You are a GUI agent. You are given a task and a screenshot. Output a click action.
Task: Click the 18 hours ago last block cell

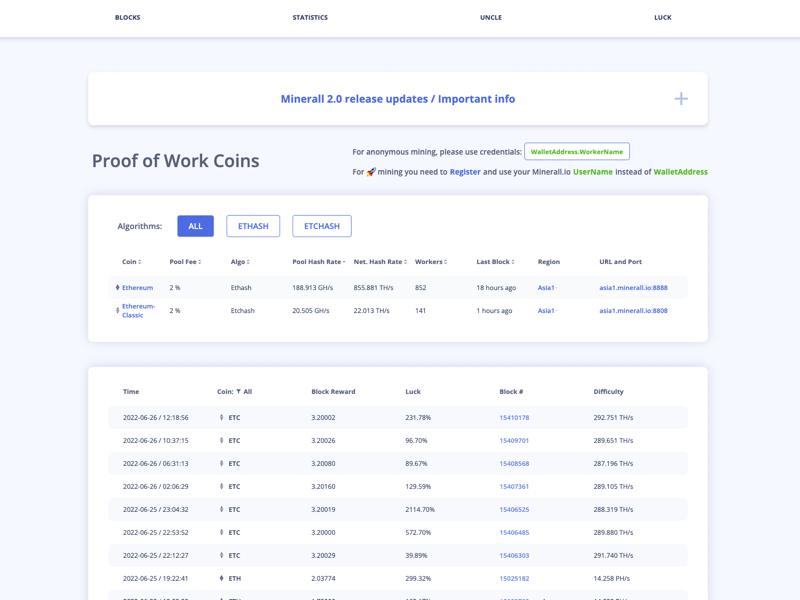(496, 288)
